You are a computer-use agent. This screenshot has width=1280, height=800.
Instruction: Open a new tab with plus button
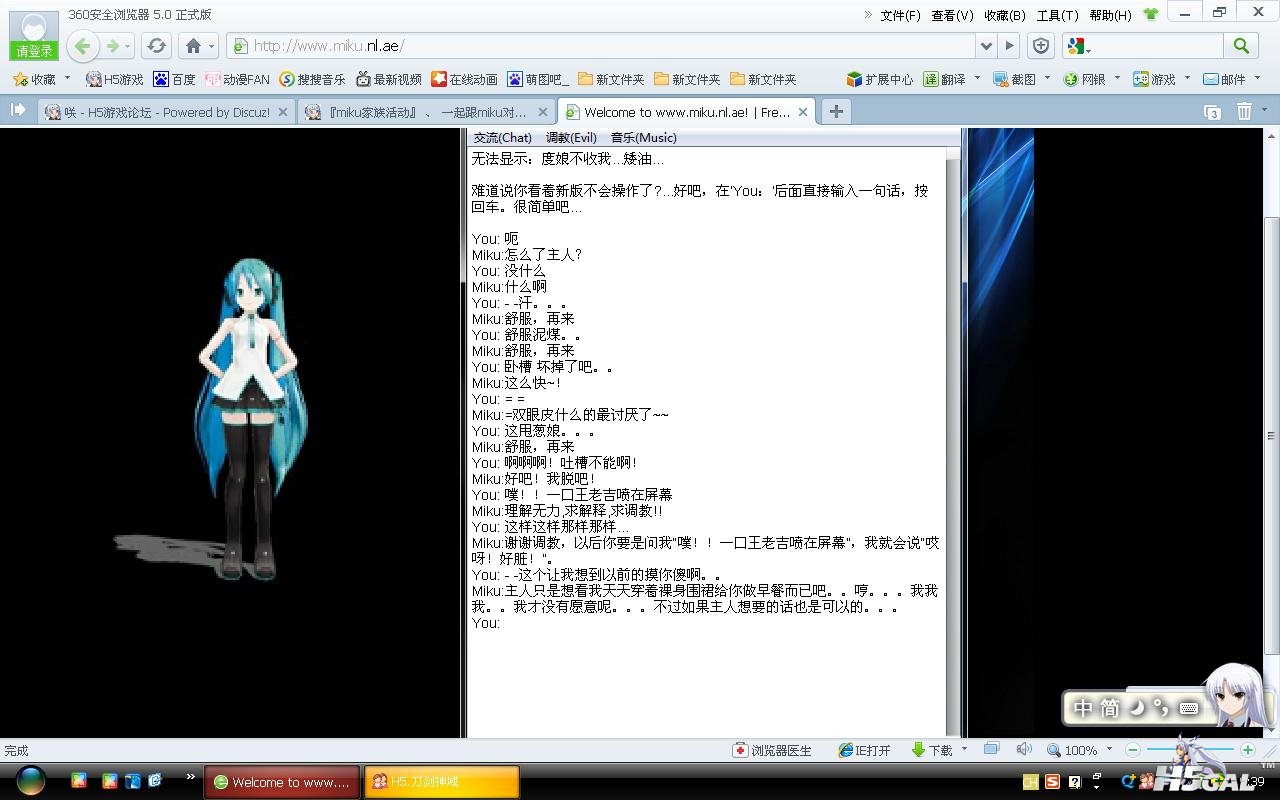(x=836, y=111)
